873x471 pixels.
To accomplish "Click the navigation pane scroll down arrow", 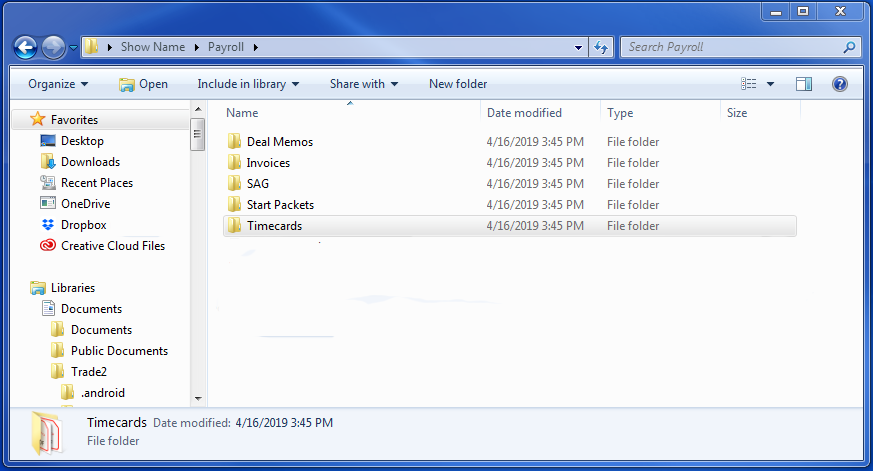I will [x=198, y=398].
